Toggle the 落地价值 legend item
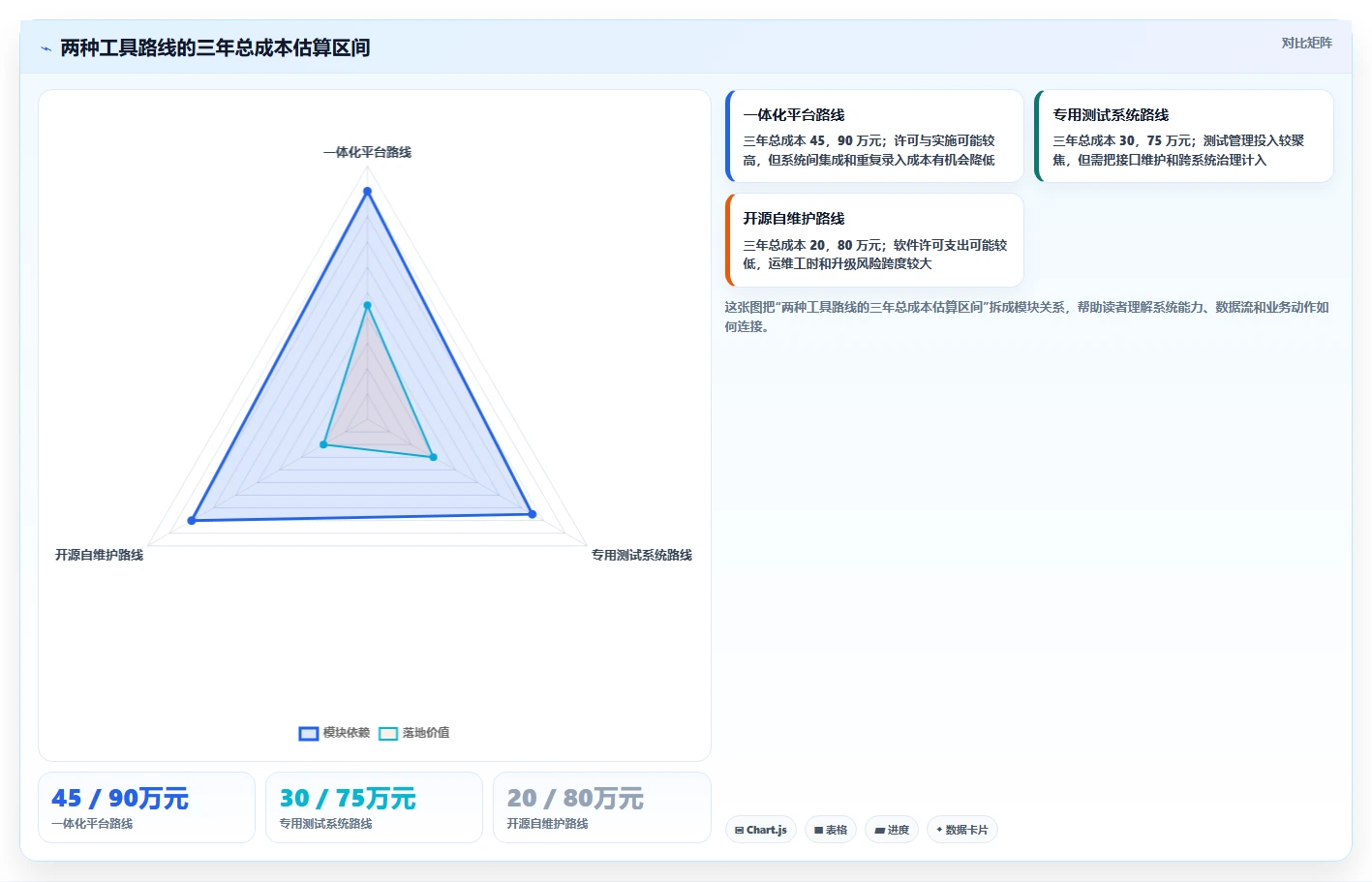 click(414, 733)
